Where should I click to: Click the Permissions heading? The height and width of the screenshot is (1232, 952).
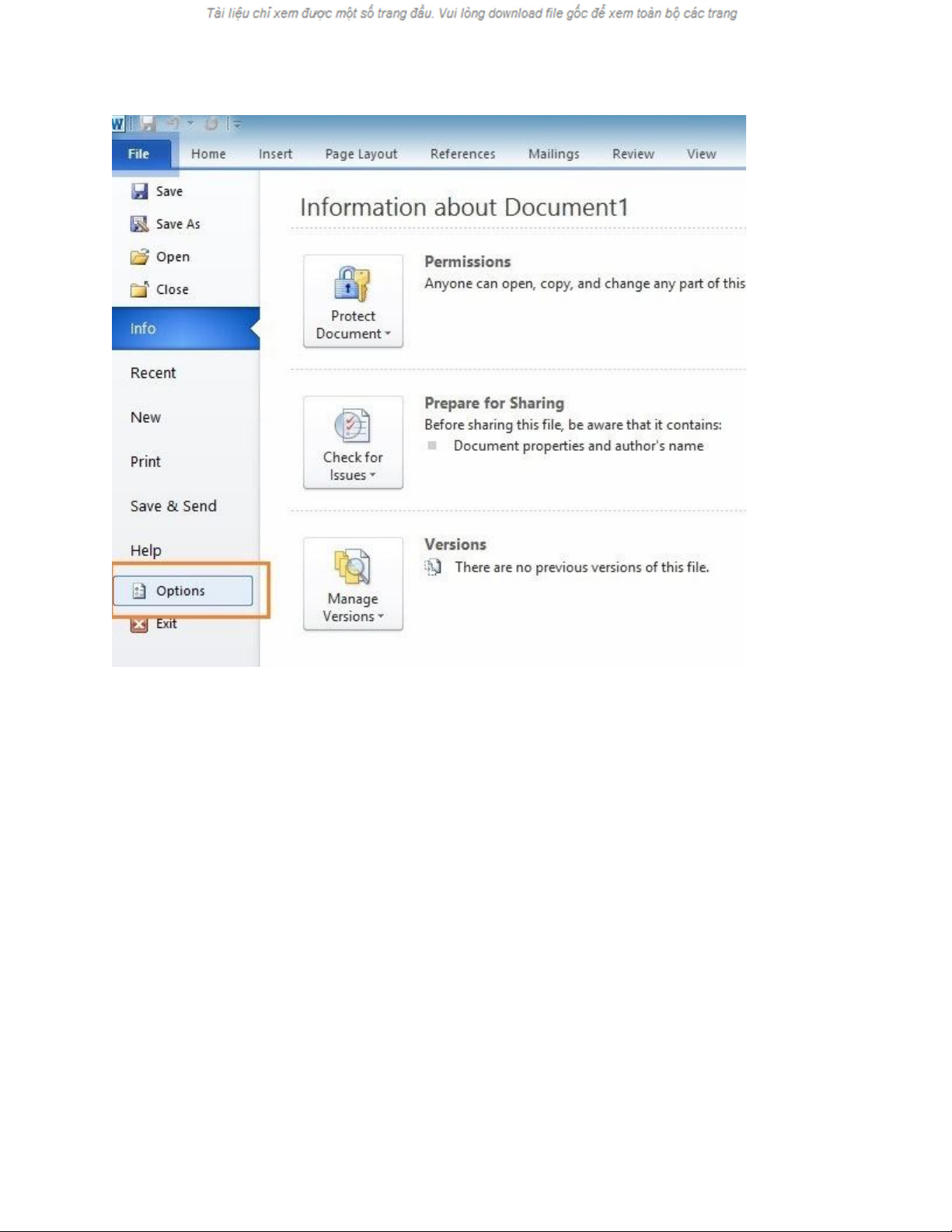click(x=467, y=262)
